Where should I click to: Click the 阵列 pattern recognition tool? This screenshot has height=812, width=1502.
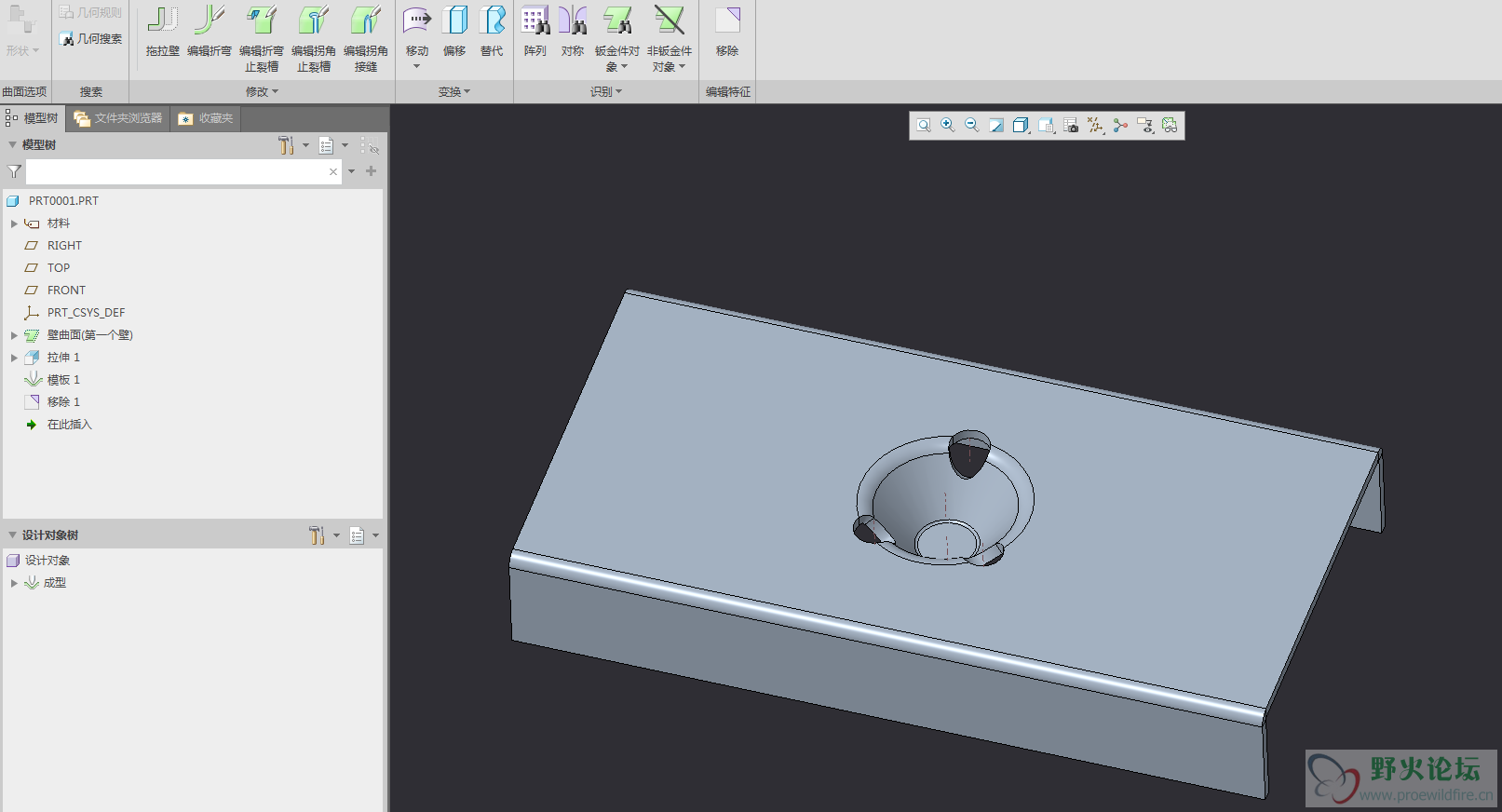point(535,33)
